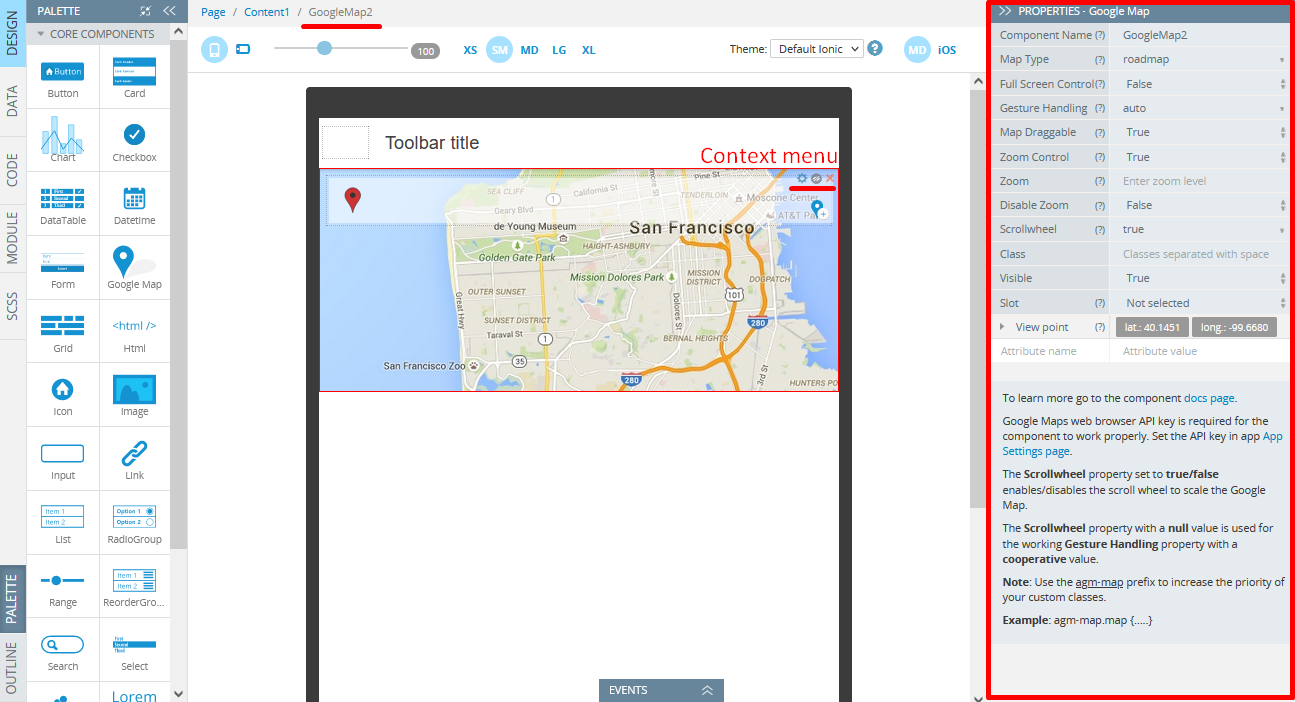Select the SM screen size

[x=499, y=50]
